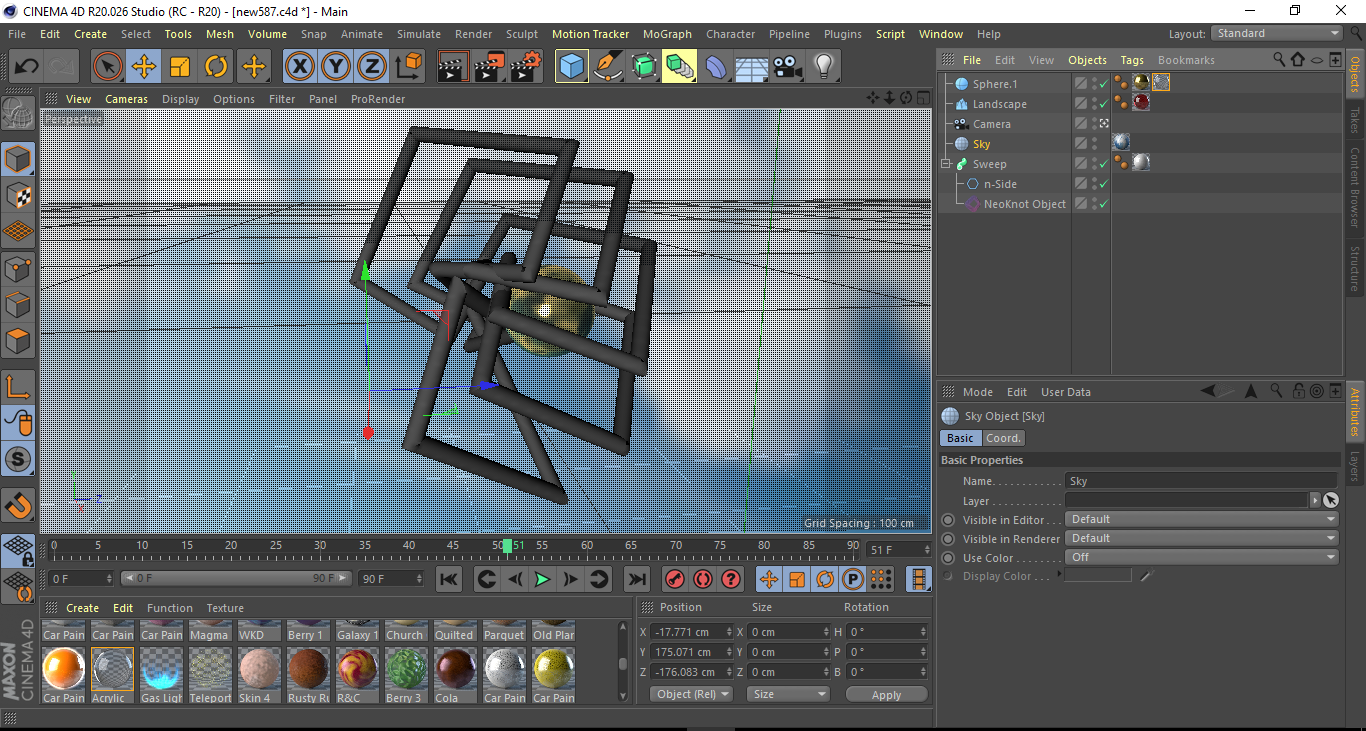
Task: Click Display Color swatch
Action: (1098, 576)
